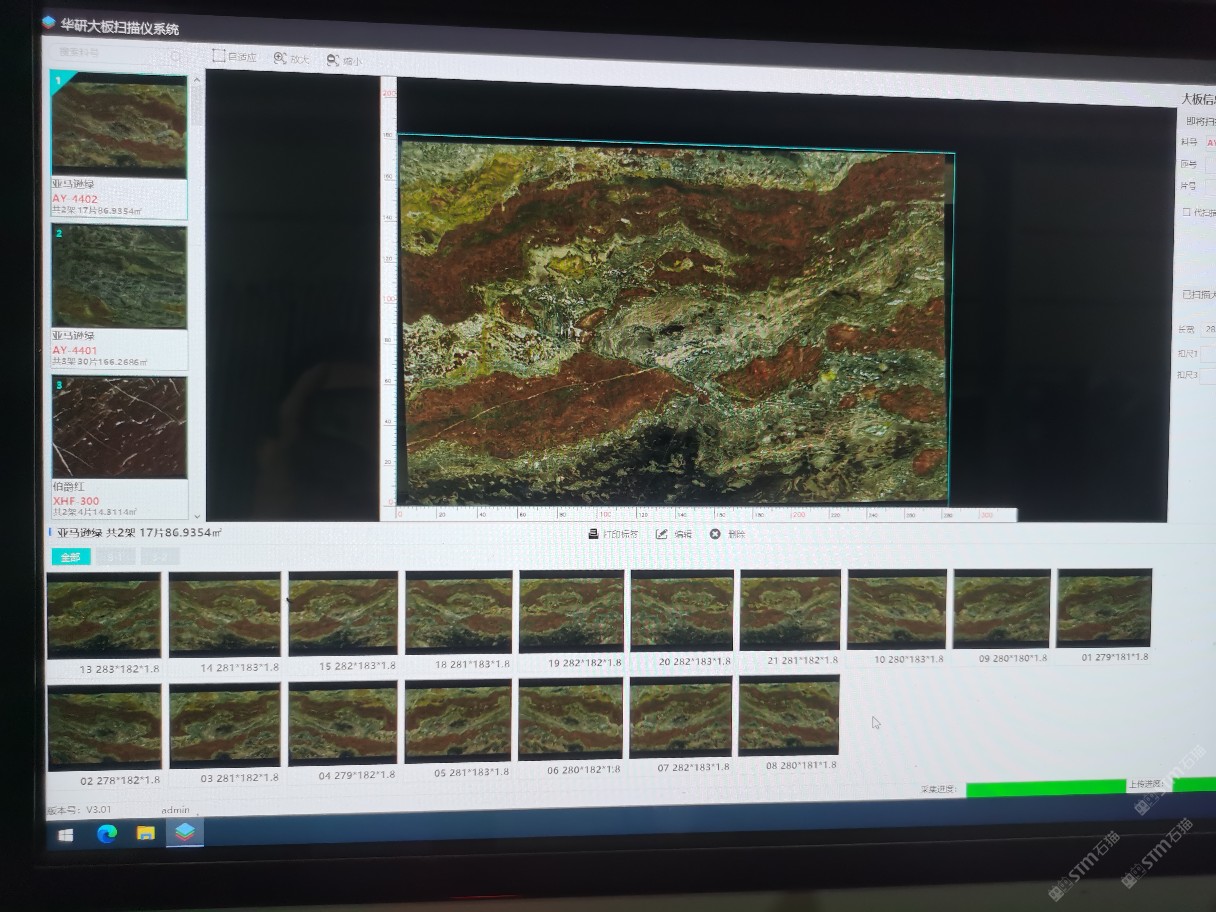Click the 自适应 fit-to-view icon
The width and height of the screenshot is (1216, 912).
click(219, 56)
